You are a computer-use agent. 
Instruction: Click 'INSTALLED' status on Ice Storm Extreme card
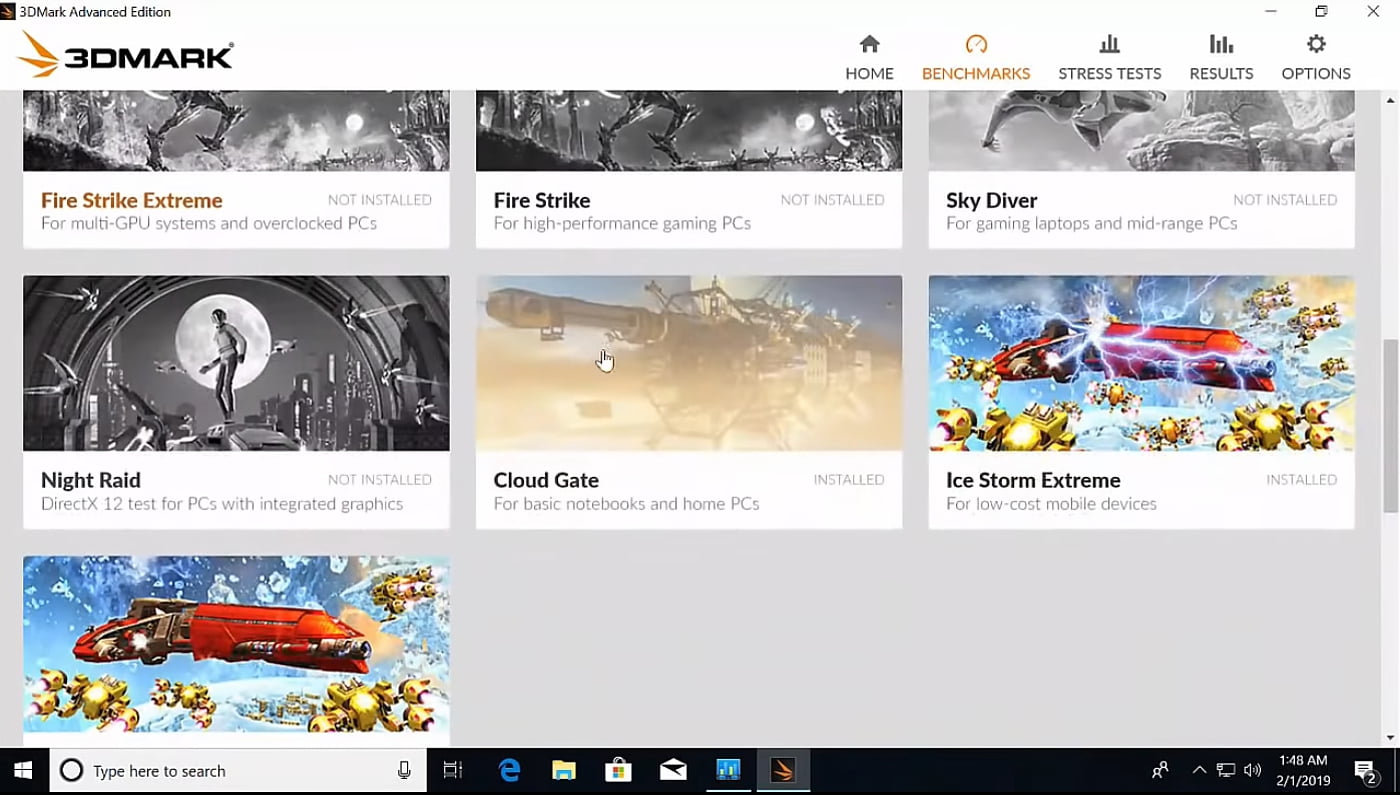(x=1302, y=480)
